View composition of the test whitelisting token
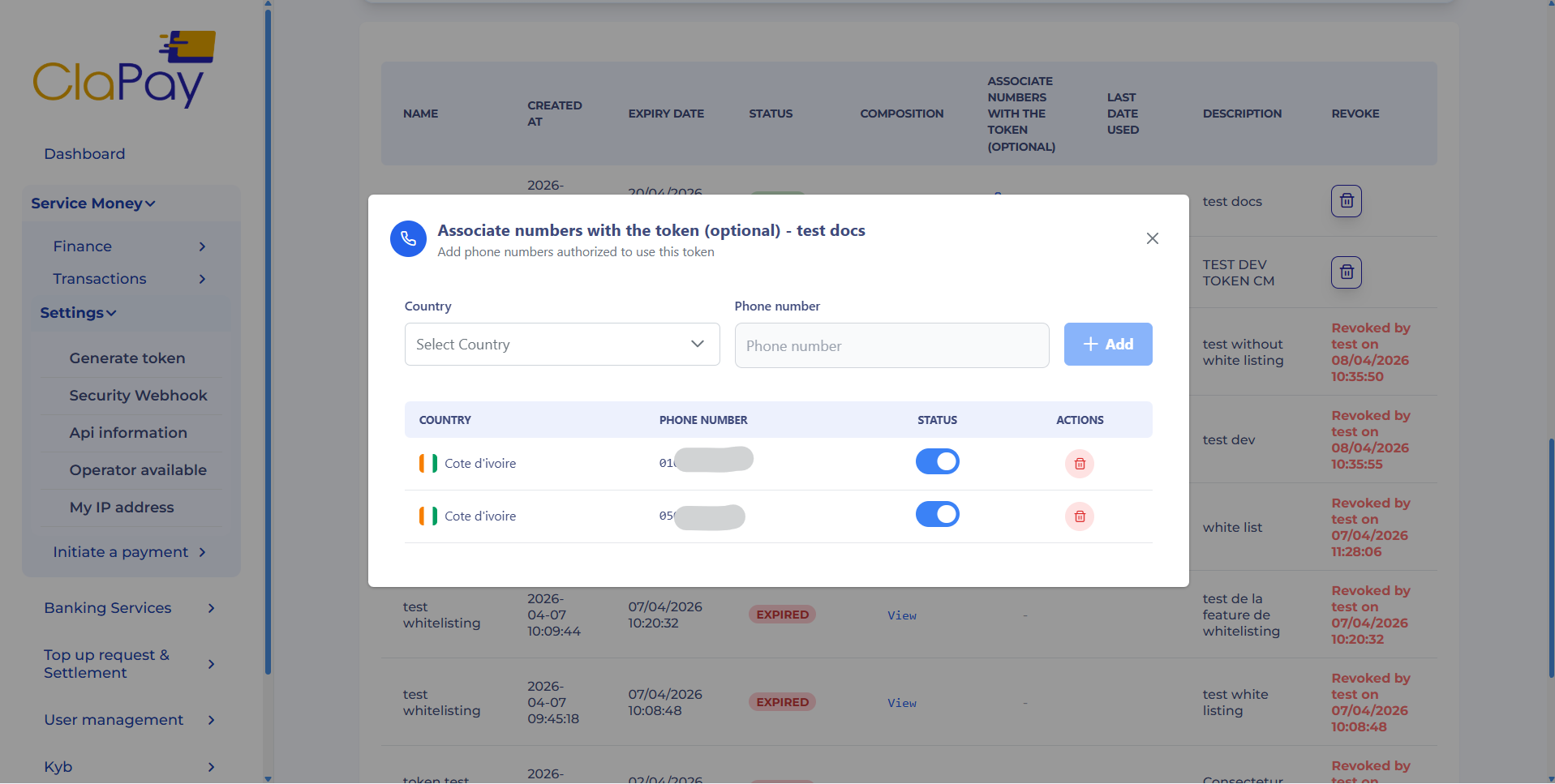 pos(901,615)
